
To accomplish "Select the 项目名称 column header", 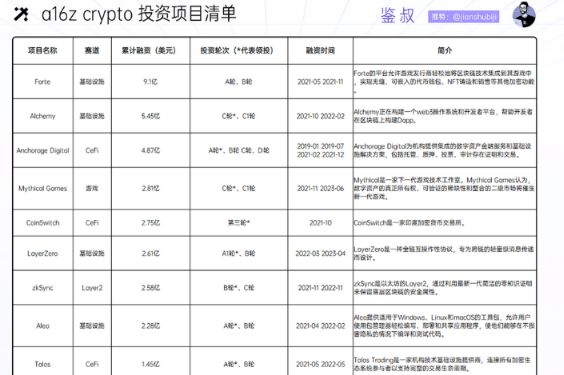I will [43, 51].
